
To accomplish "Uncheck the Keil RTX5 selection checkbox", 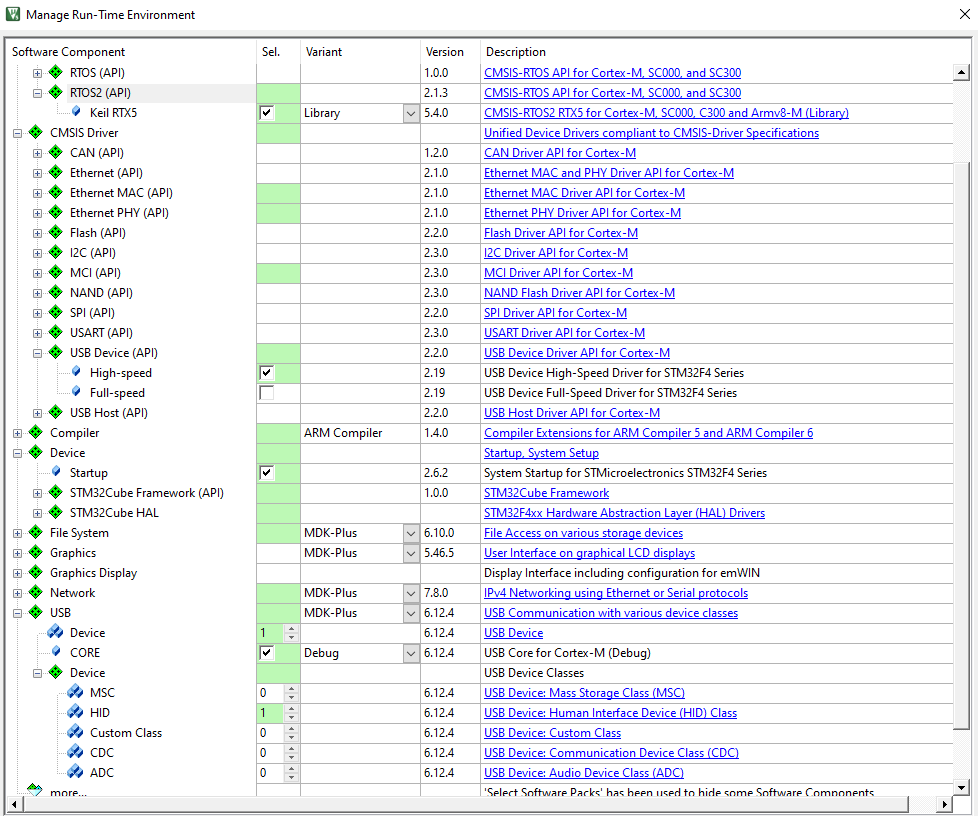I will click(x=266, y=113).
